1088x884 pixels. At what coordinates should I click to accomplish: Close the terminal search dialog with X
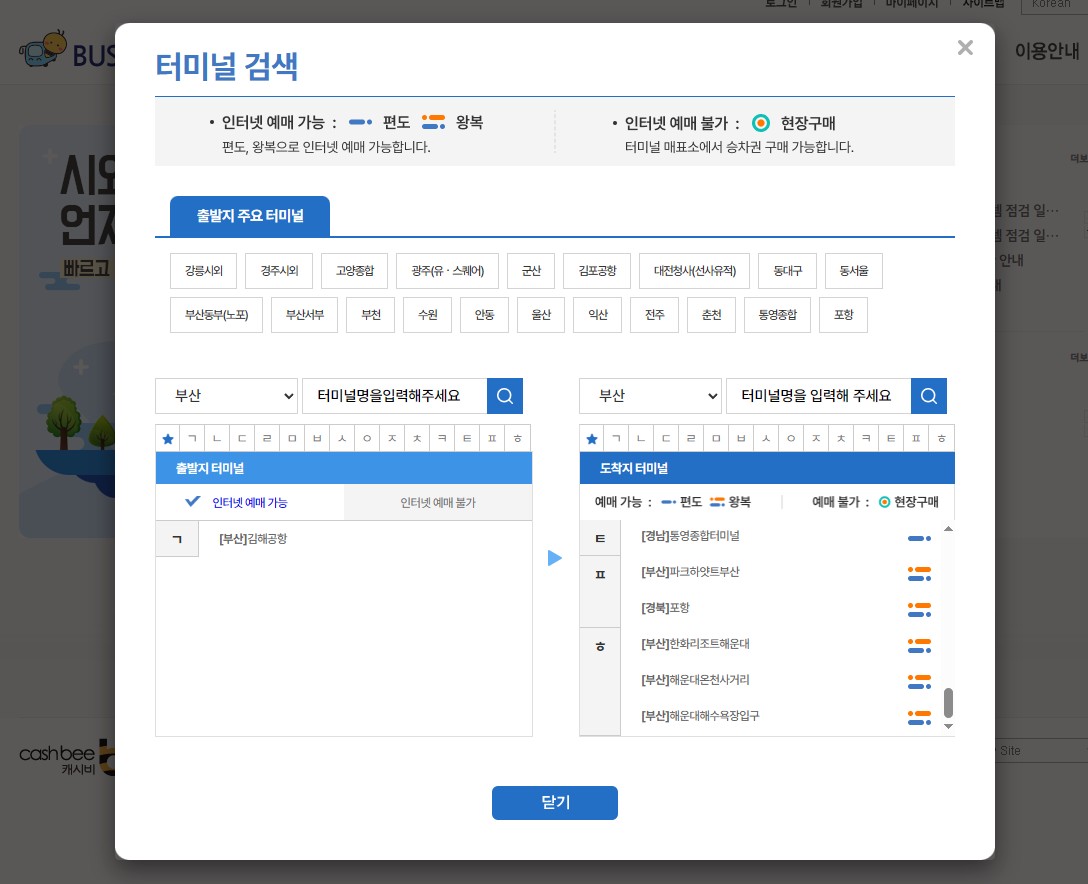click(965, 48)
